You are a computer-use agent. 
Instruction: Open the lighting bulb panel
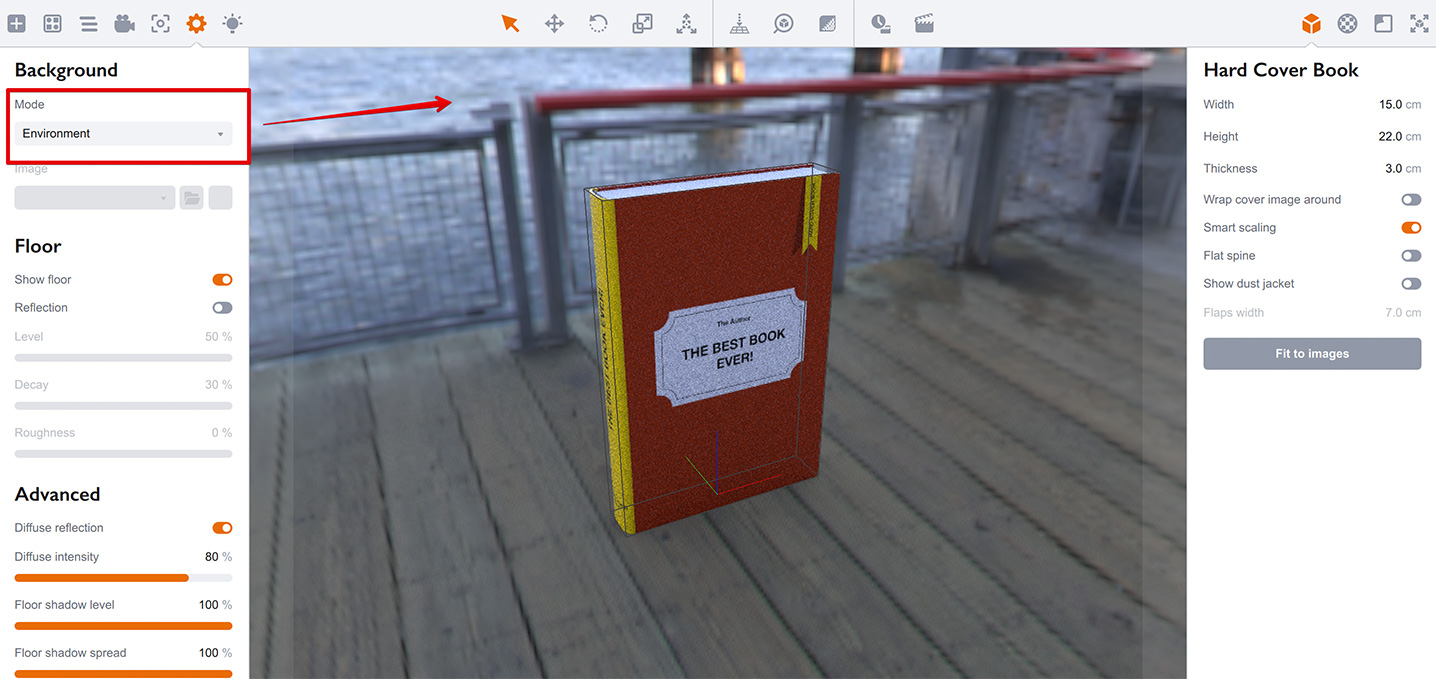232,23
